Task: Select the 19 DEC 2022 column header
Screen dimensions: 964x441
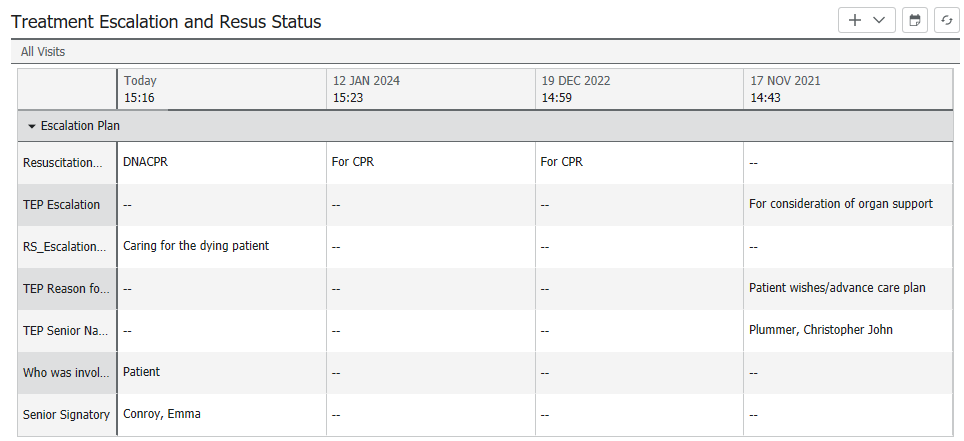Action: 639,89
